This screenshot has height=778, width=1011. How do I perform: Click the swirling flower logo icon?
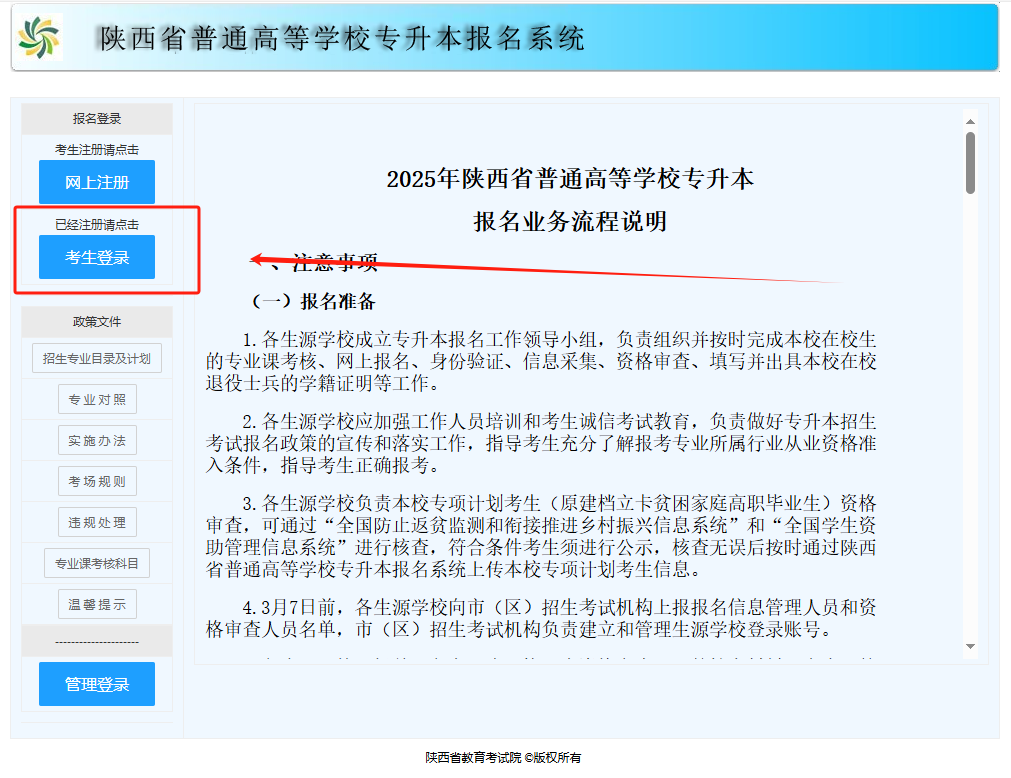[x=40, y=34]
